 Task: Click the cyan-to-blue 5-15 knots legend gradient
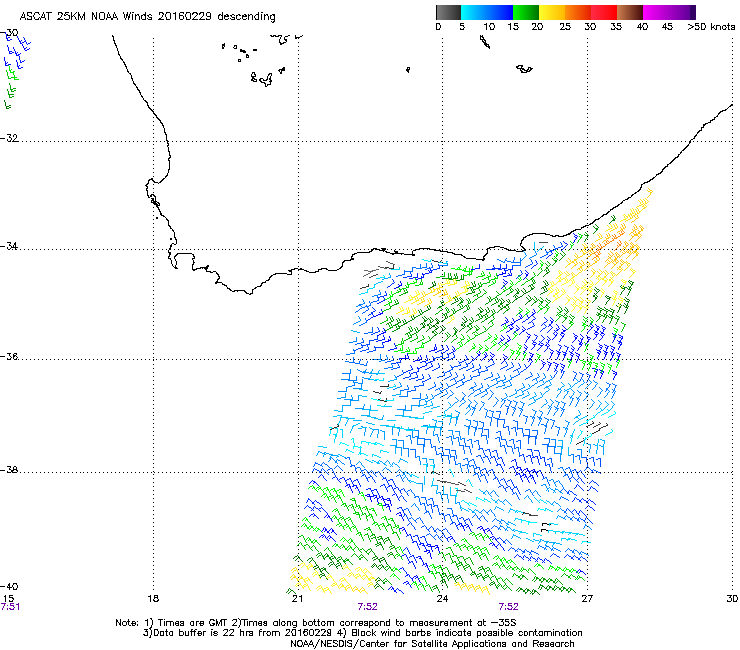(487, 12)
